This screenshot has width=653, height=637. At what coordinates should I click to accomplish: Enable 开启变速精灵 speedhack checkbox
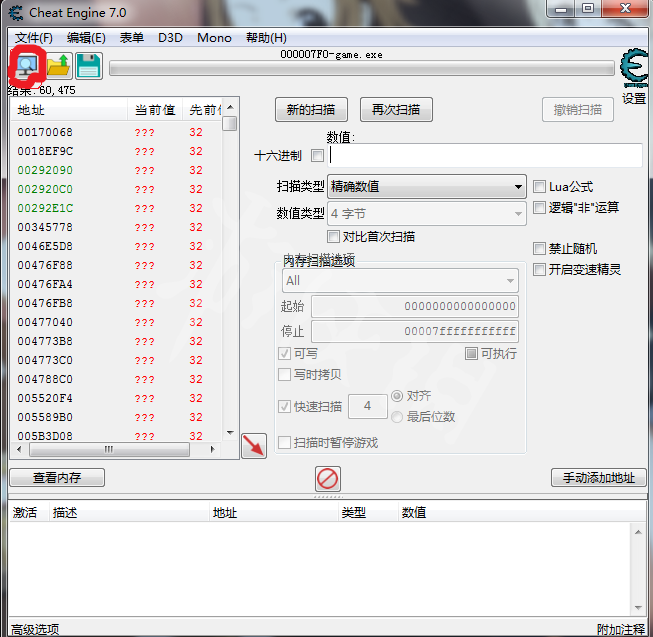(540, 270)
